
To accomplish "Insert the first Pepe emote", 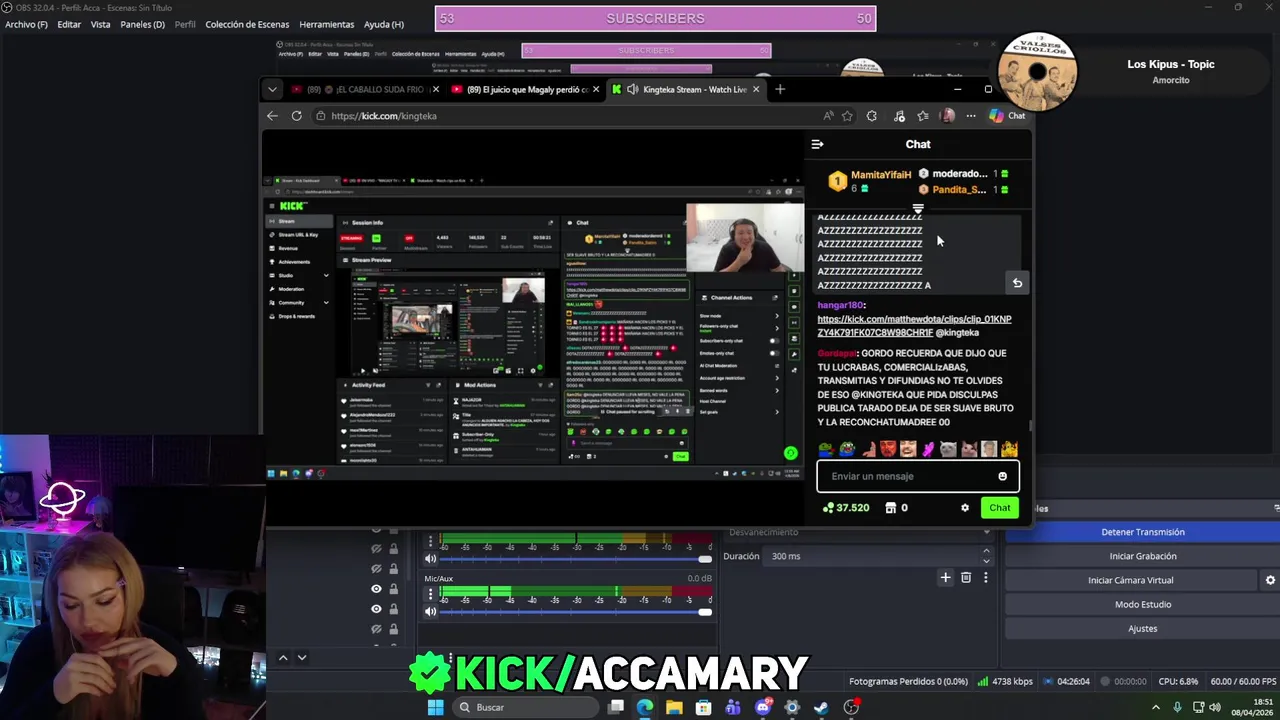I will pos(827,449).
